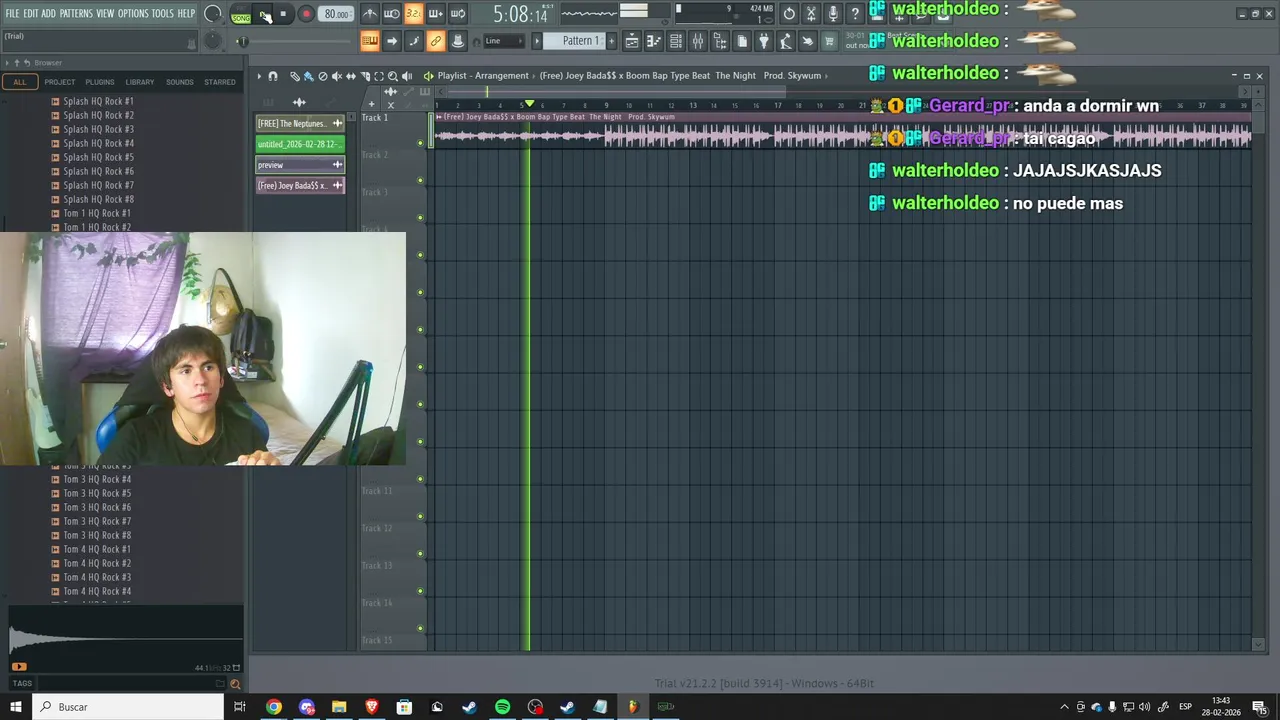Image resolution: width=1280 pixels, height=720 pixels.
Task: Select the Delete tool in playlist
Action: (x=323, y=76)
